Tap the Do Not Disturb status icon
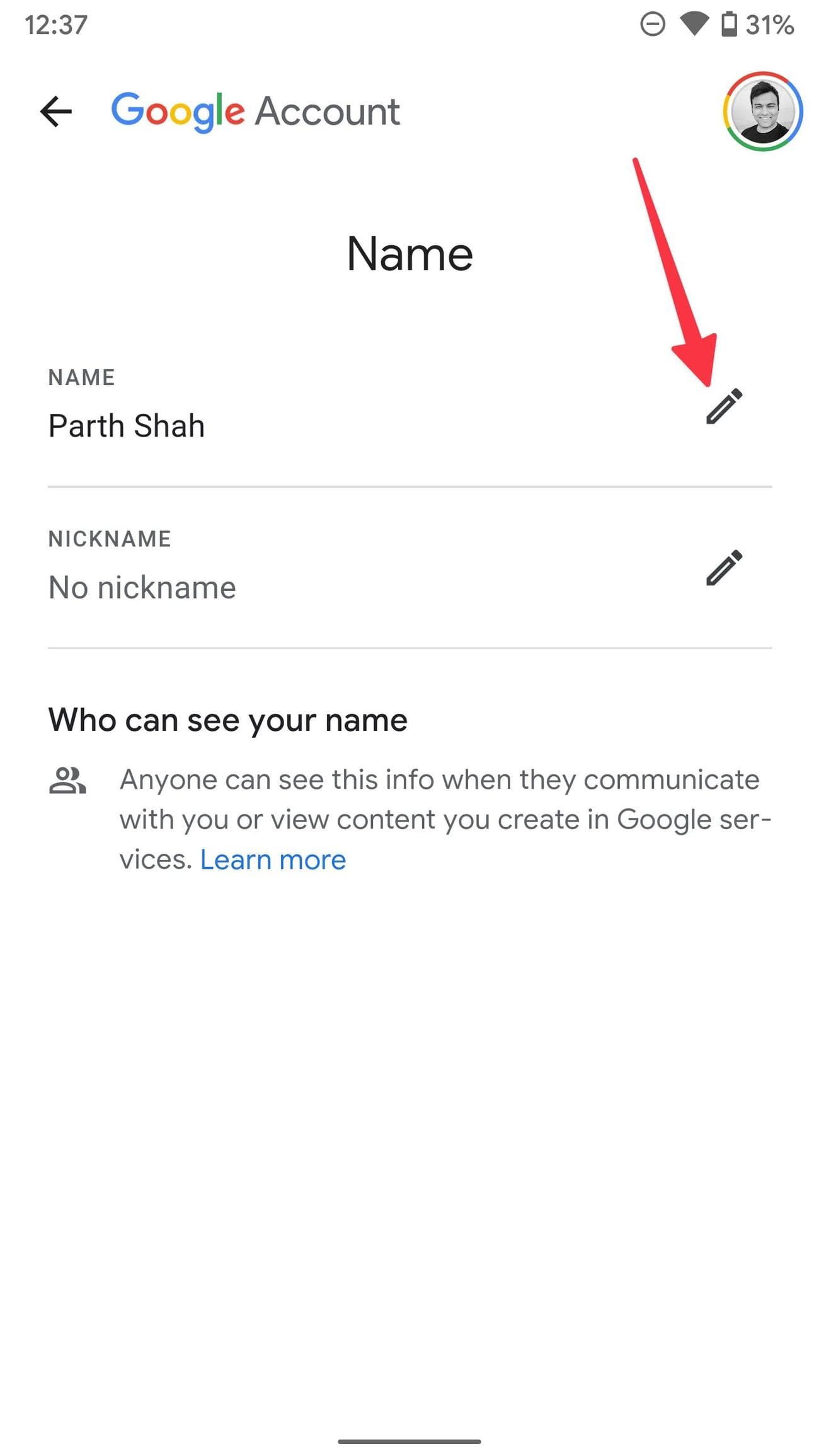 point(653,25)
